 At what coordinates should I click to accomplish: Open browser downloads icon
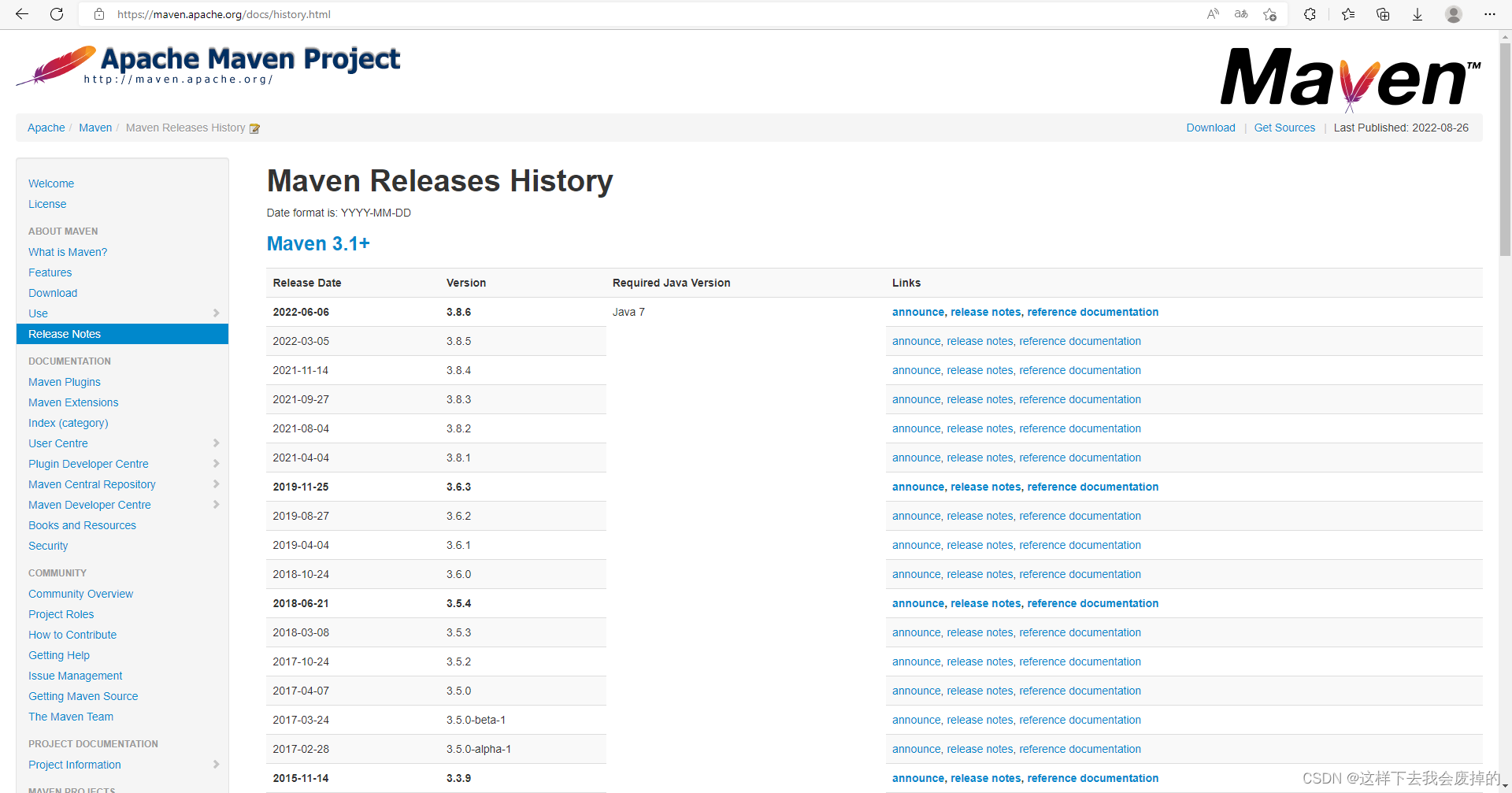(x=1417, y=14)
